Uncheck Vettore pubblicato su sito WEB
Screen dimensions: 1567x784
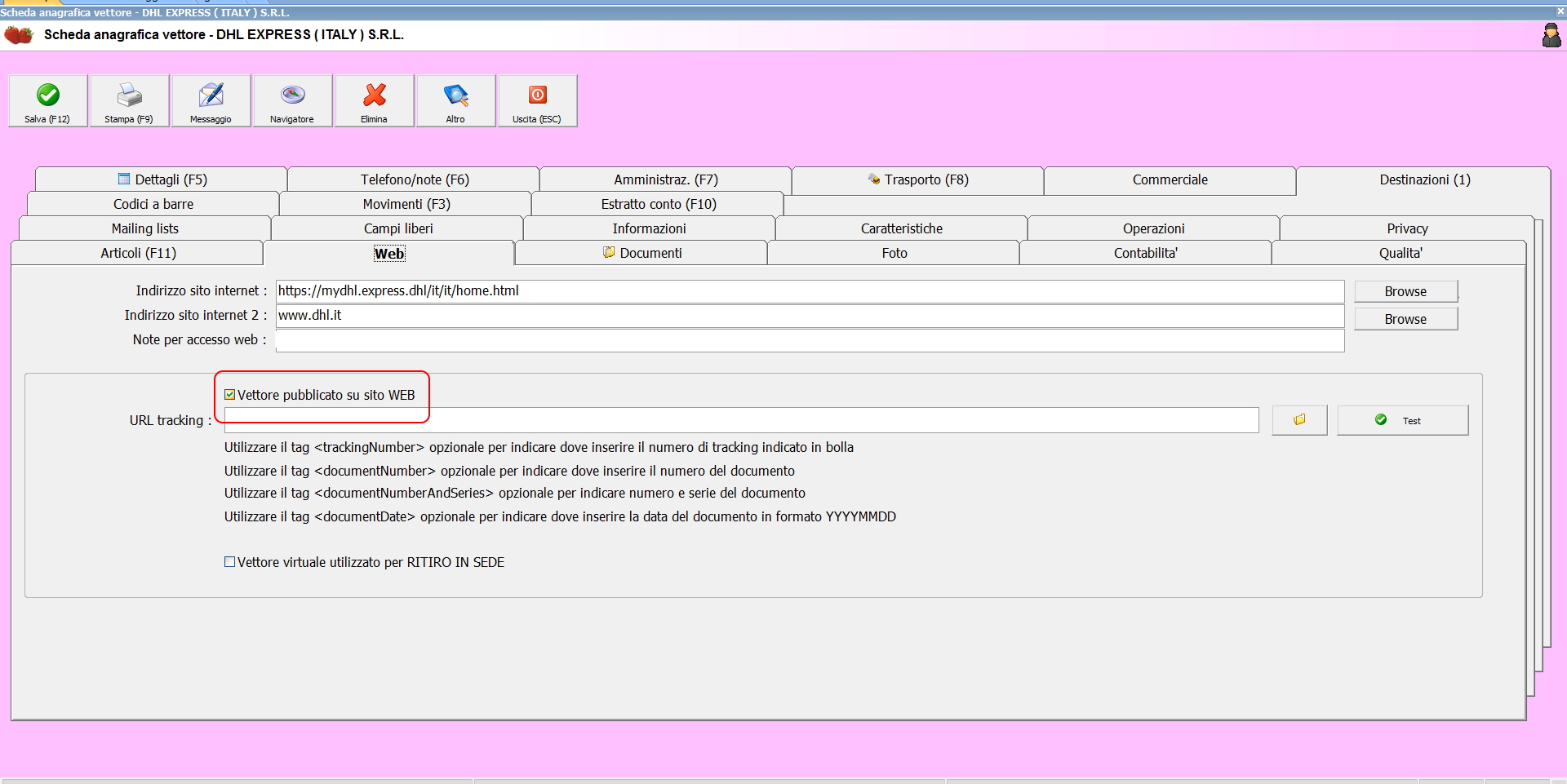[230, 395]
